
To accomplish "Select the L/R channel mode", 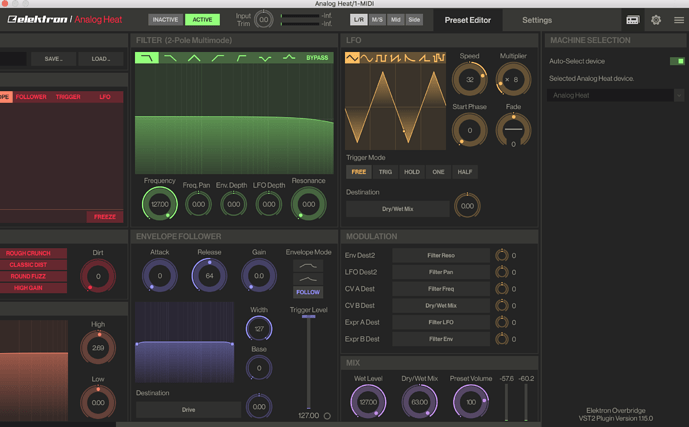I will click(359, 20).
